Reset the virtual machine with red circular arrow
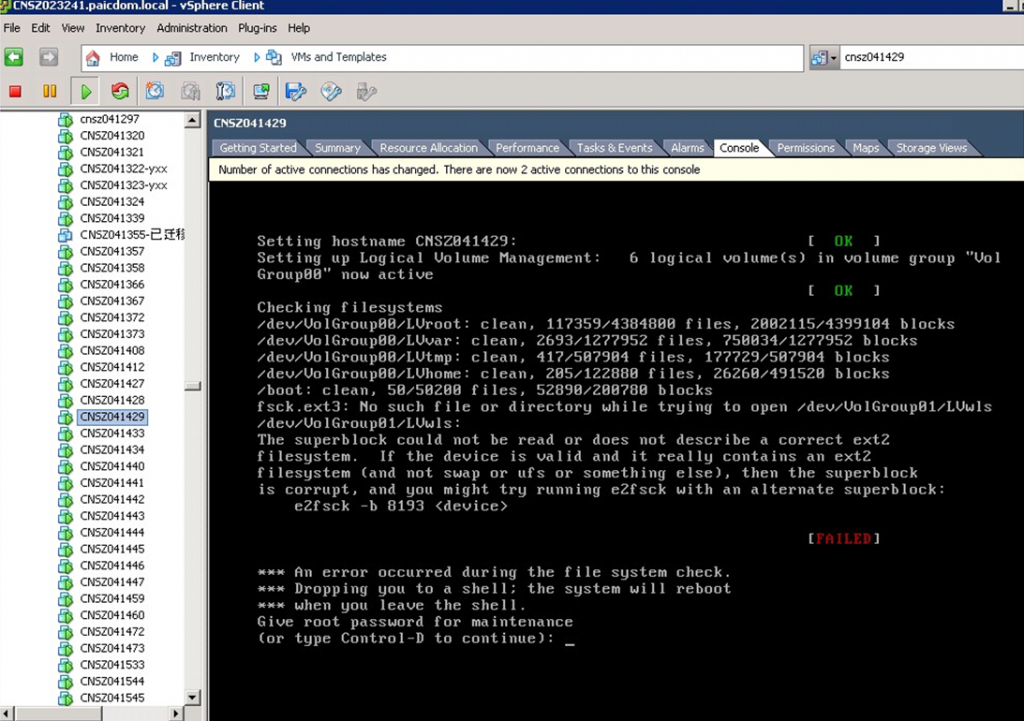The width and height of the screenshot is (1024, 721). point(120,91)
